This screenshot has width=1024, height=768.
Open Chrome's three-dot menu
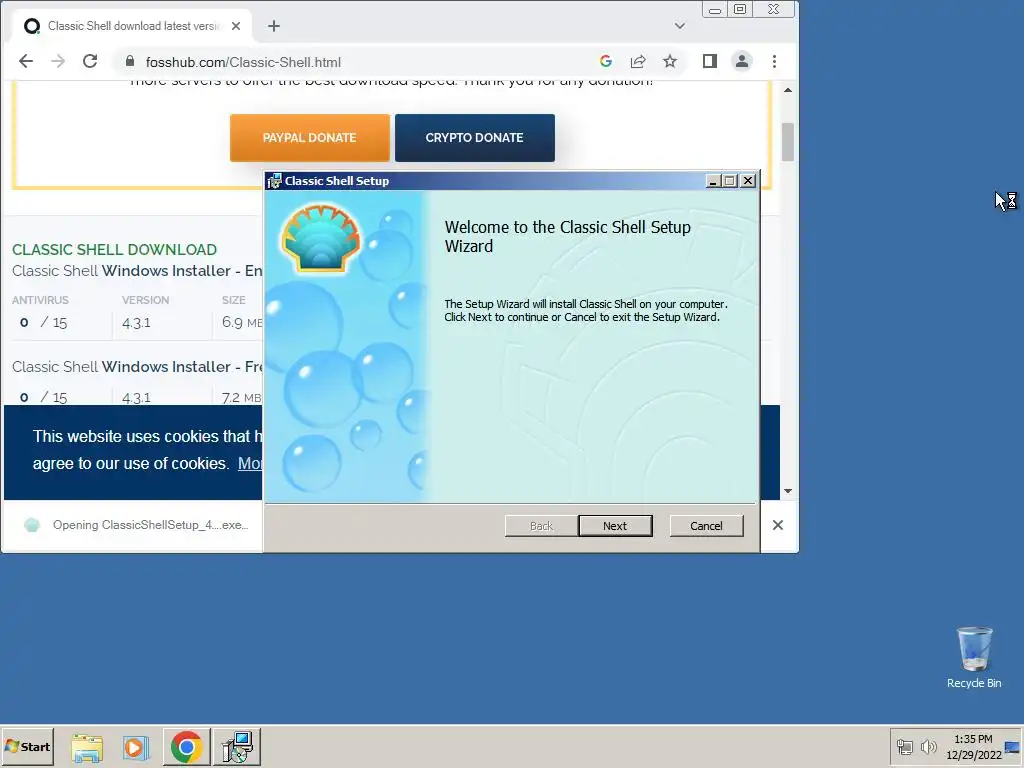pos(775,61)
